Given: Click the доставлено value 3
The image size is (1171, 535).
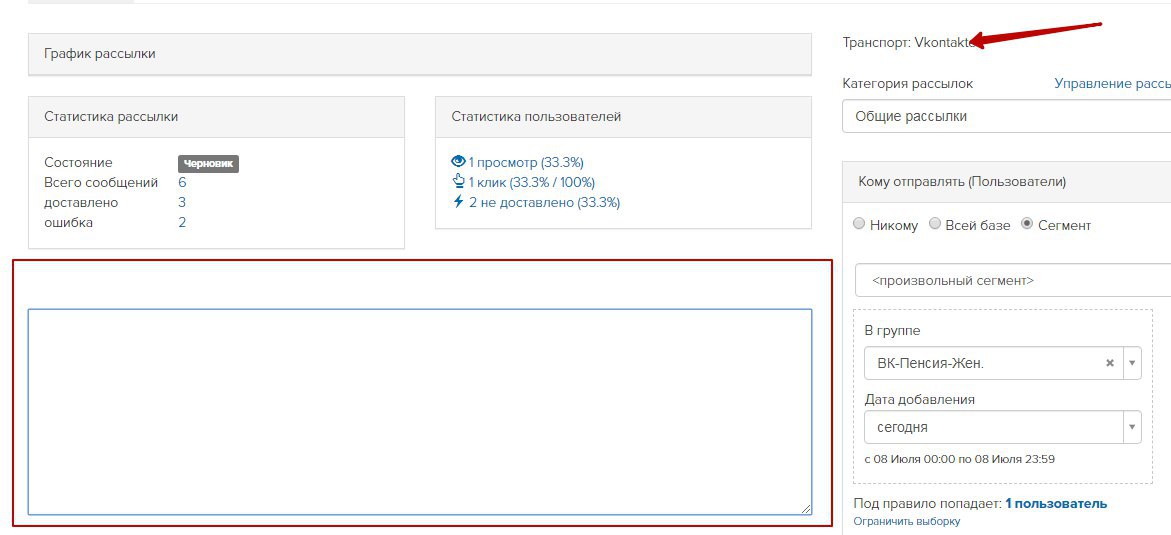Looking at the screenshot, I should (182, 202).
